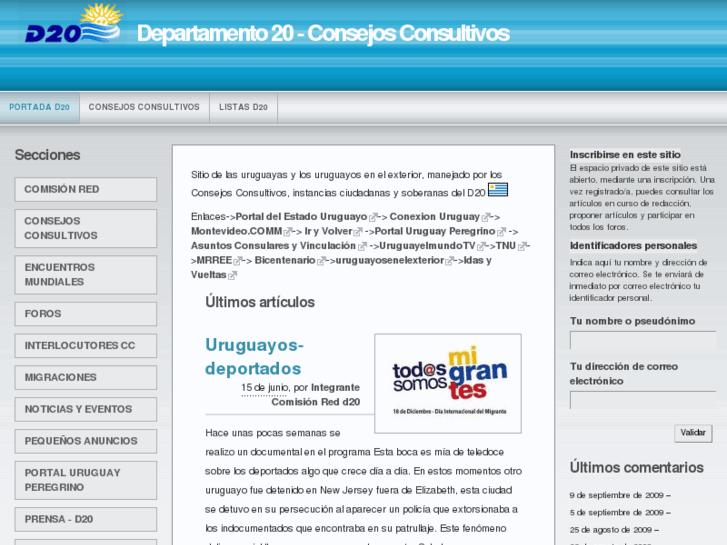Click the Últimos comentarios heading
This screenshot has width=727, height=545.
tap(637, 468)
